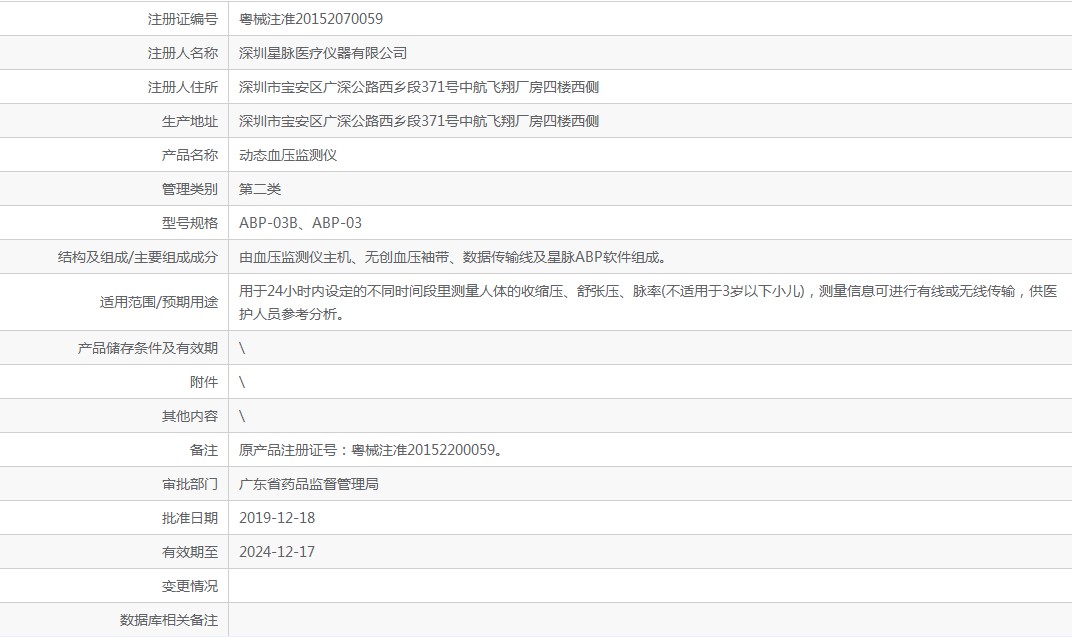The width and height of the screenshot is (1072, 637).
Task: Select registration number 粤械注准20152070059
Action: 310,19
